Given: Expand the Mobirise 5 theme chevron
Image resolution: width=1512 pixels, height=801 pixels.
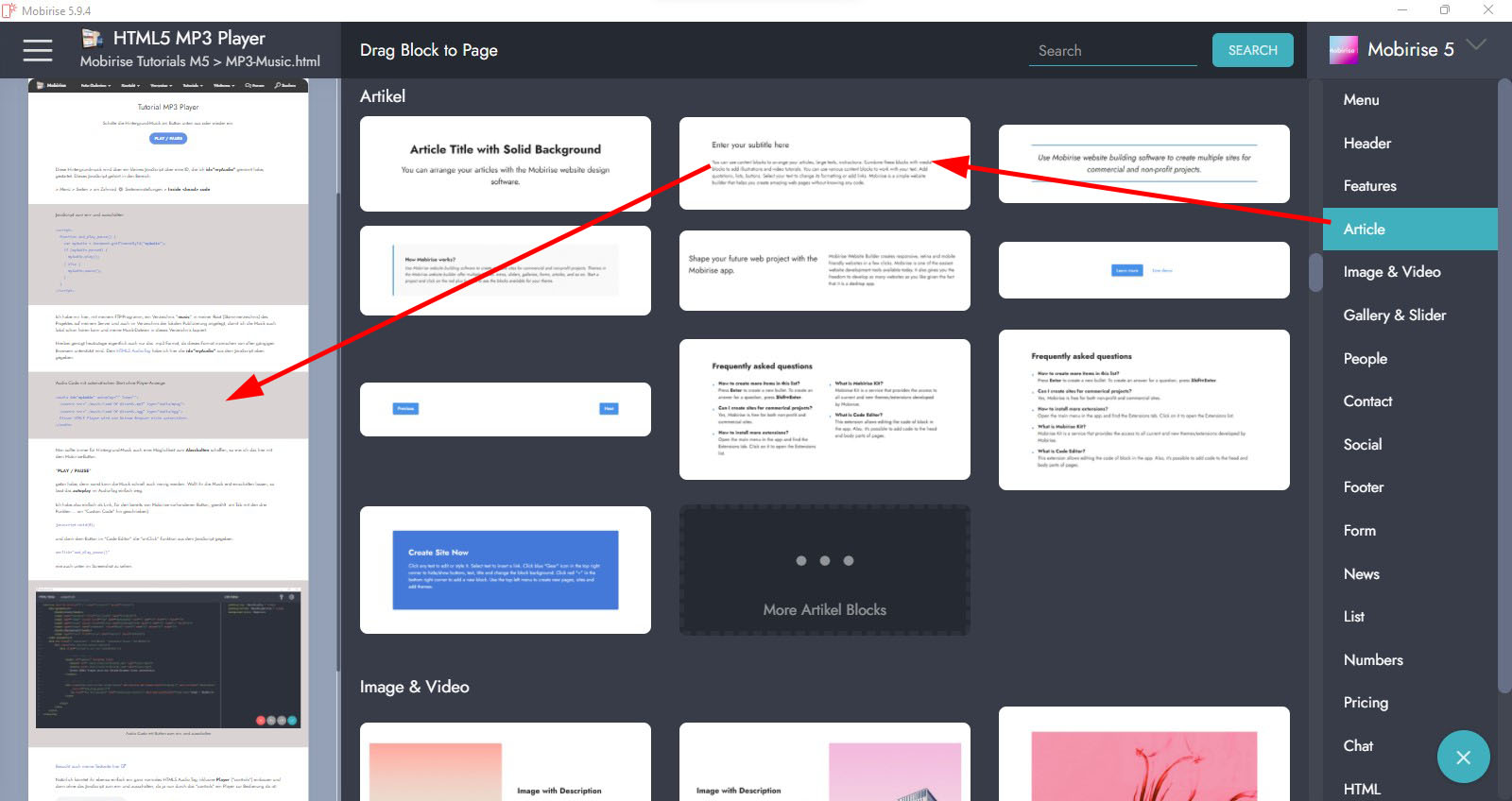Looking at the screenshot, I should coord(1476,44).
